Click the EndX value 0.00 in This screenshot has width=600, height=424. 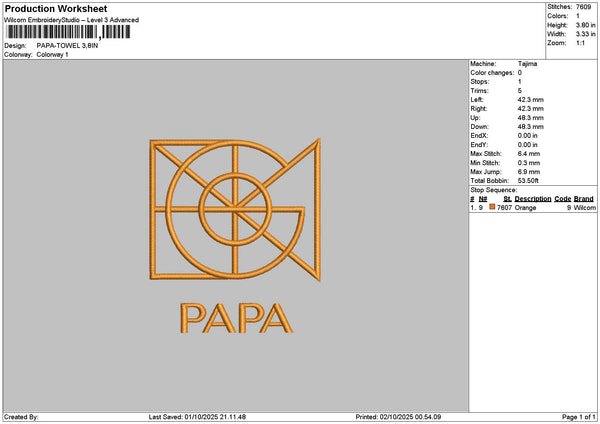(528, 136)
